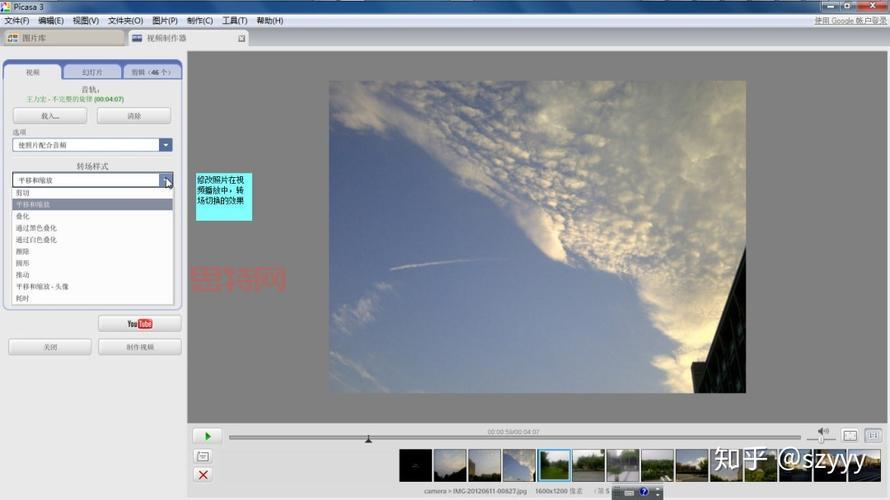Click the YouTube upload button
The width and height of the screenshot is (890, 500).
139,324
